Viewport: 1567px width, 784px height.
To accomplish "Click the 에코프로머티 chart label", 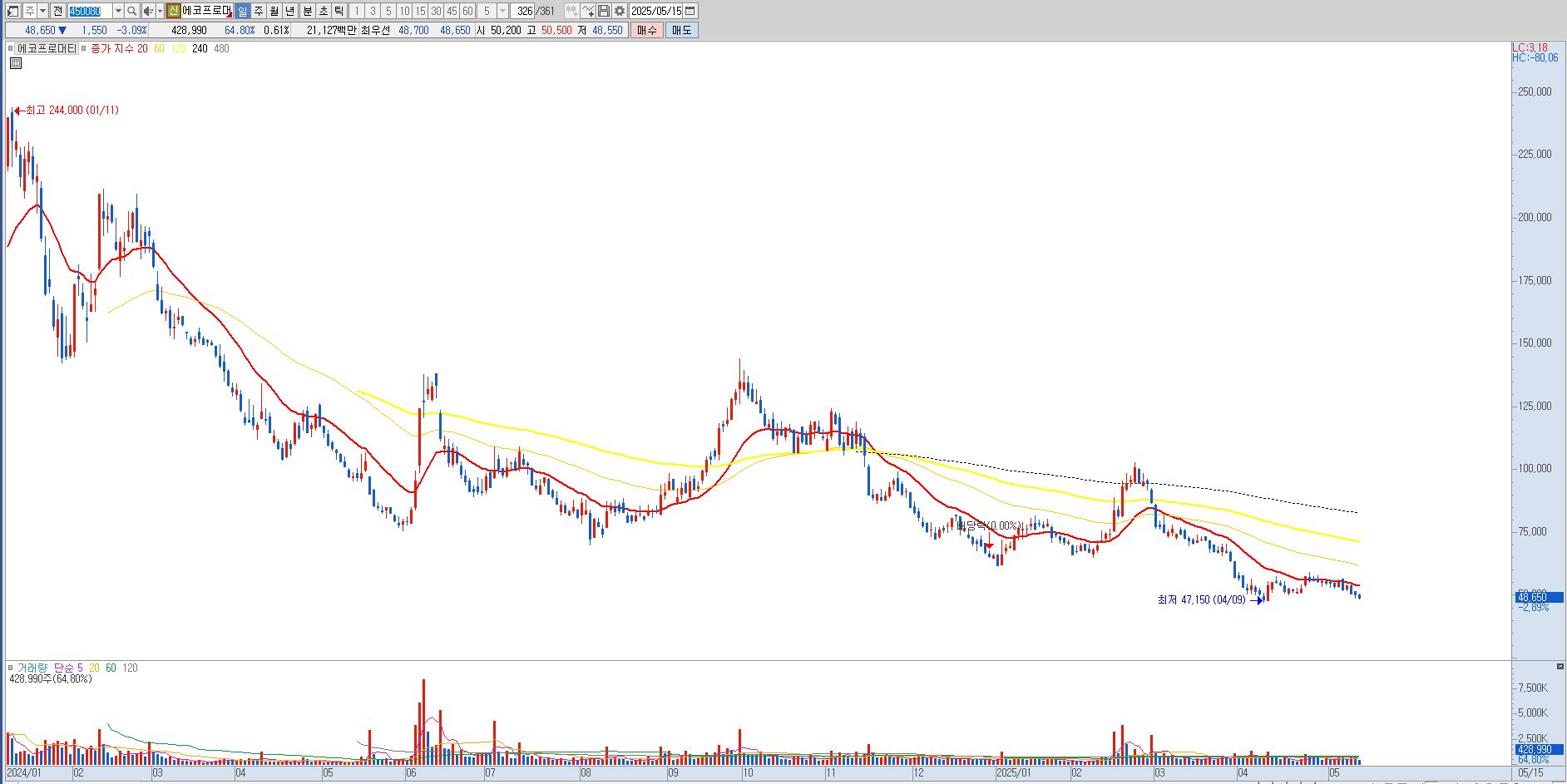I will [47, 48].
